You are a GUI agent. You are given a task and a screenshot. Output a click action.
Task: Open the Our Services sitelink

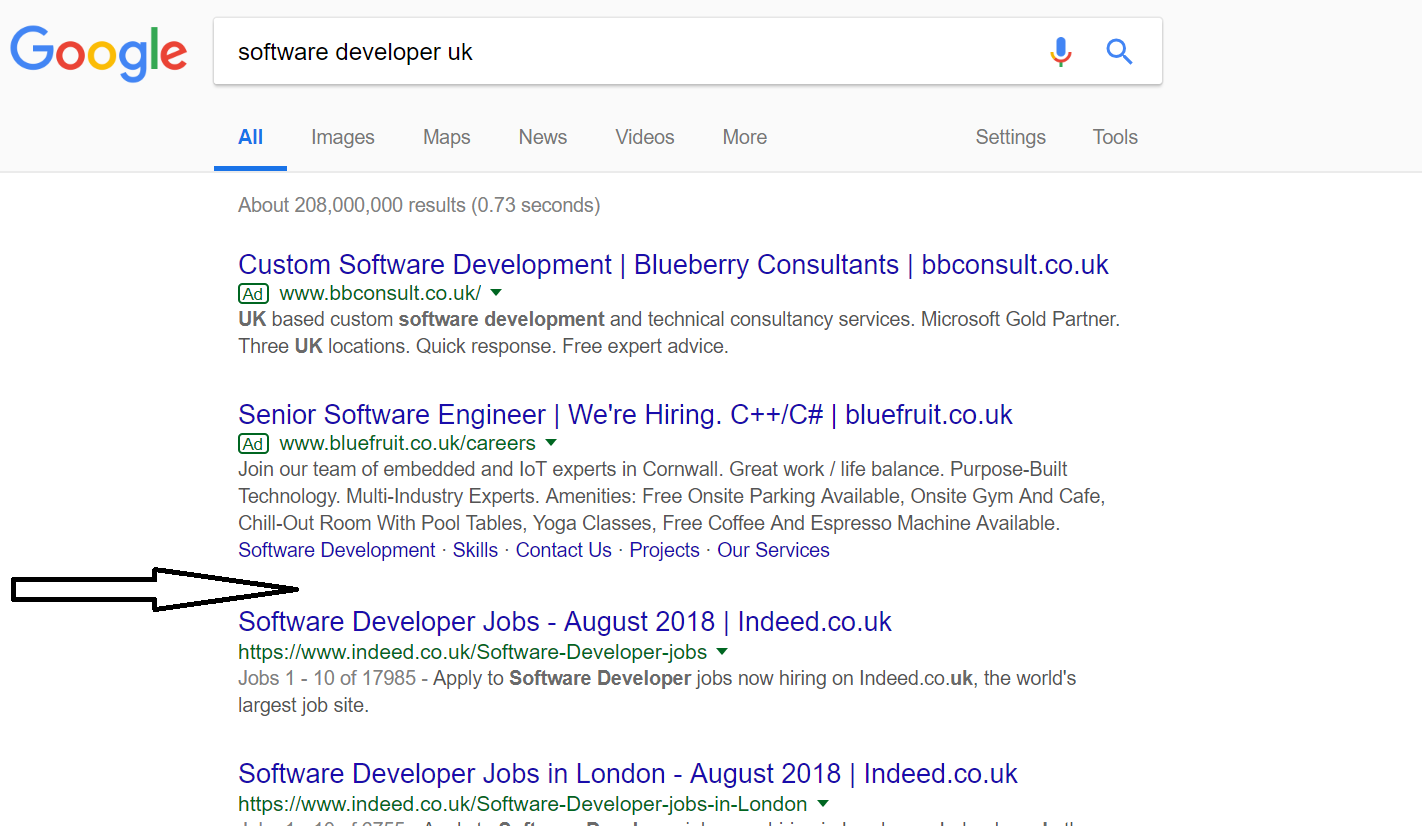773,550
